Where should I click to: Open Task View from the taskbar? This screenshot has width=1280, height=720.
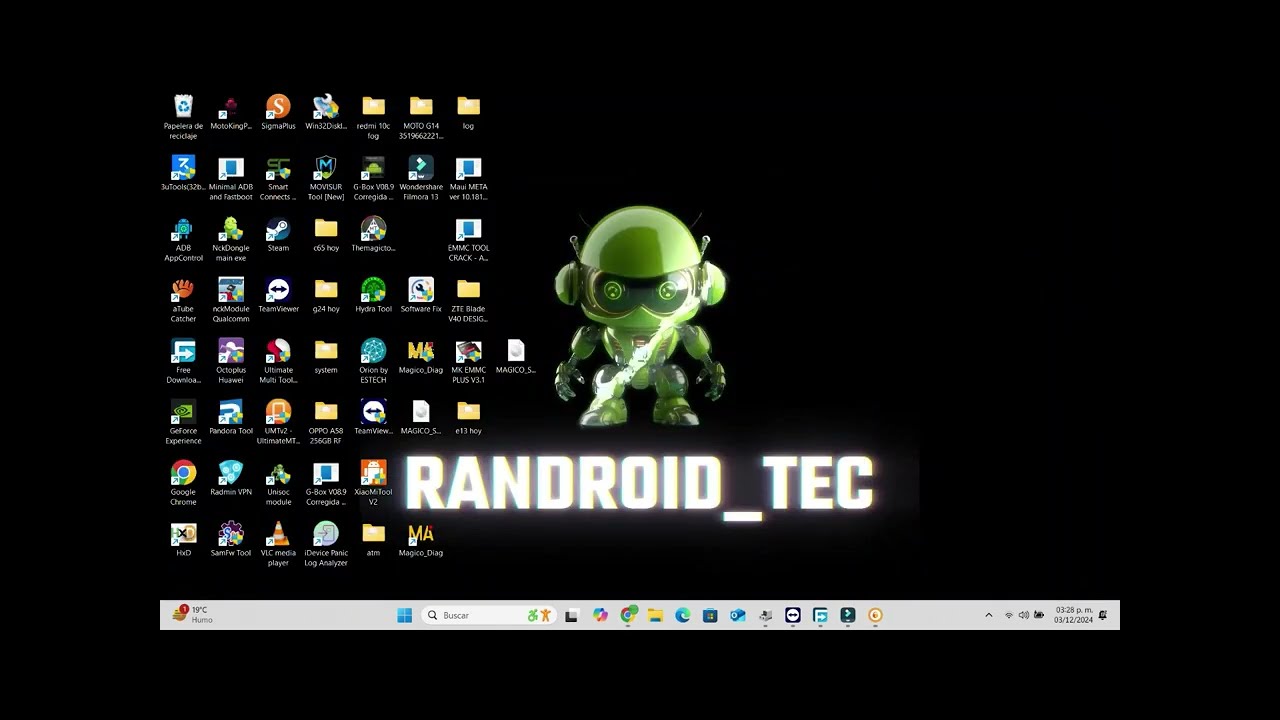(x=571, y=615)
